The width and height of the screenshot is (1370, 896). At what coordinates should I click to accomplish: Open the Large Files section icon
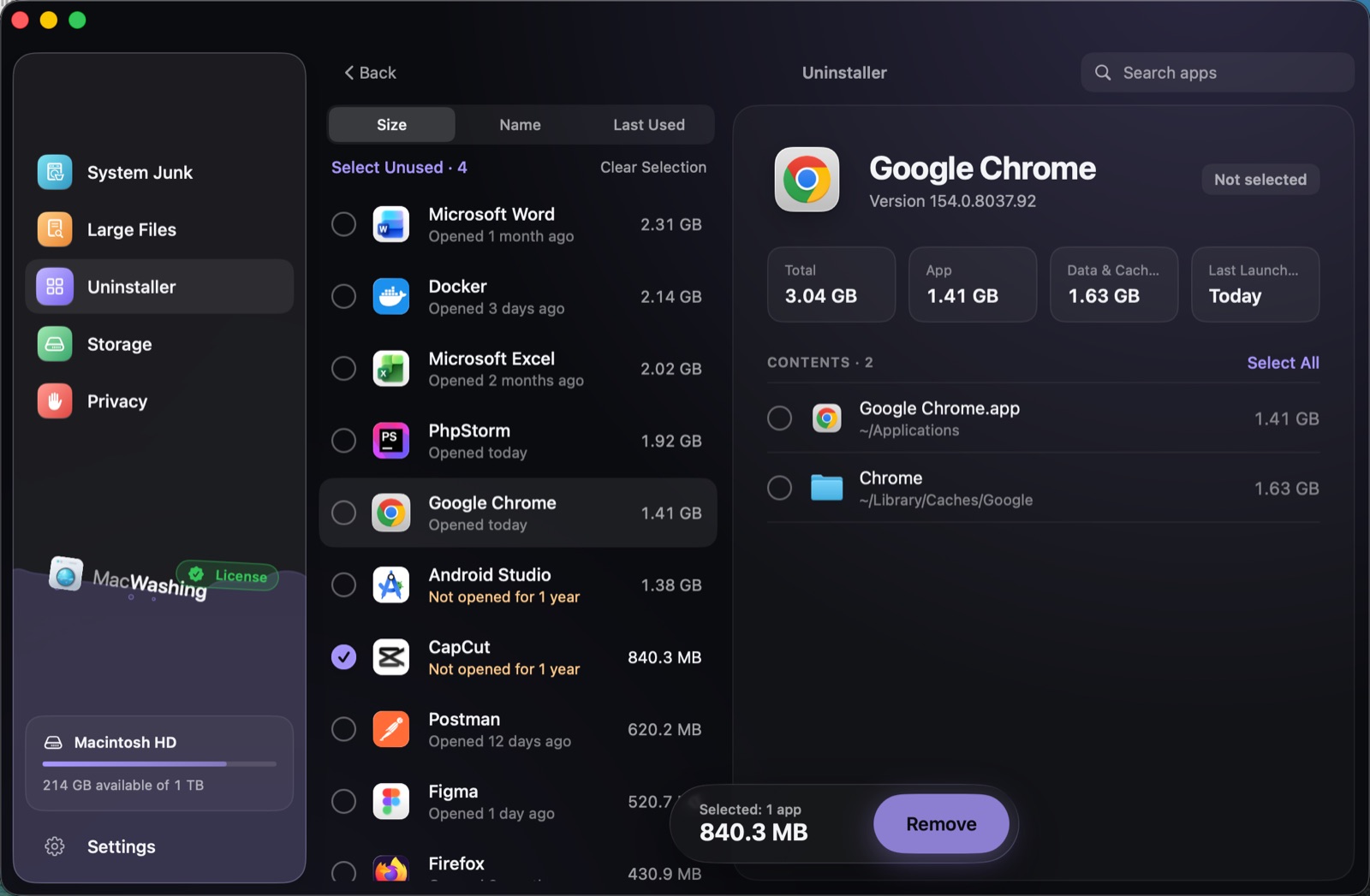tap(55, 229)
